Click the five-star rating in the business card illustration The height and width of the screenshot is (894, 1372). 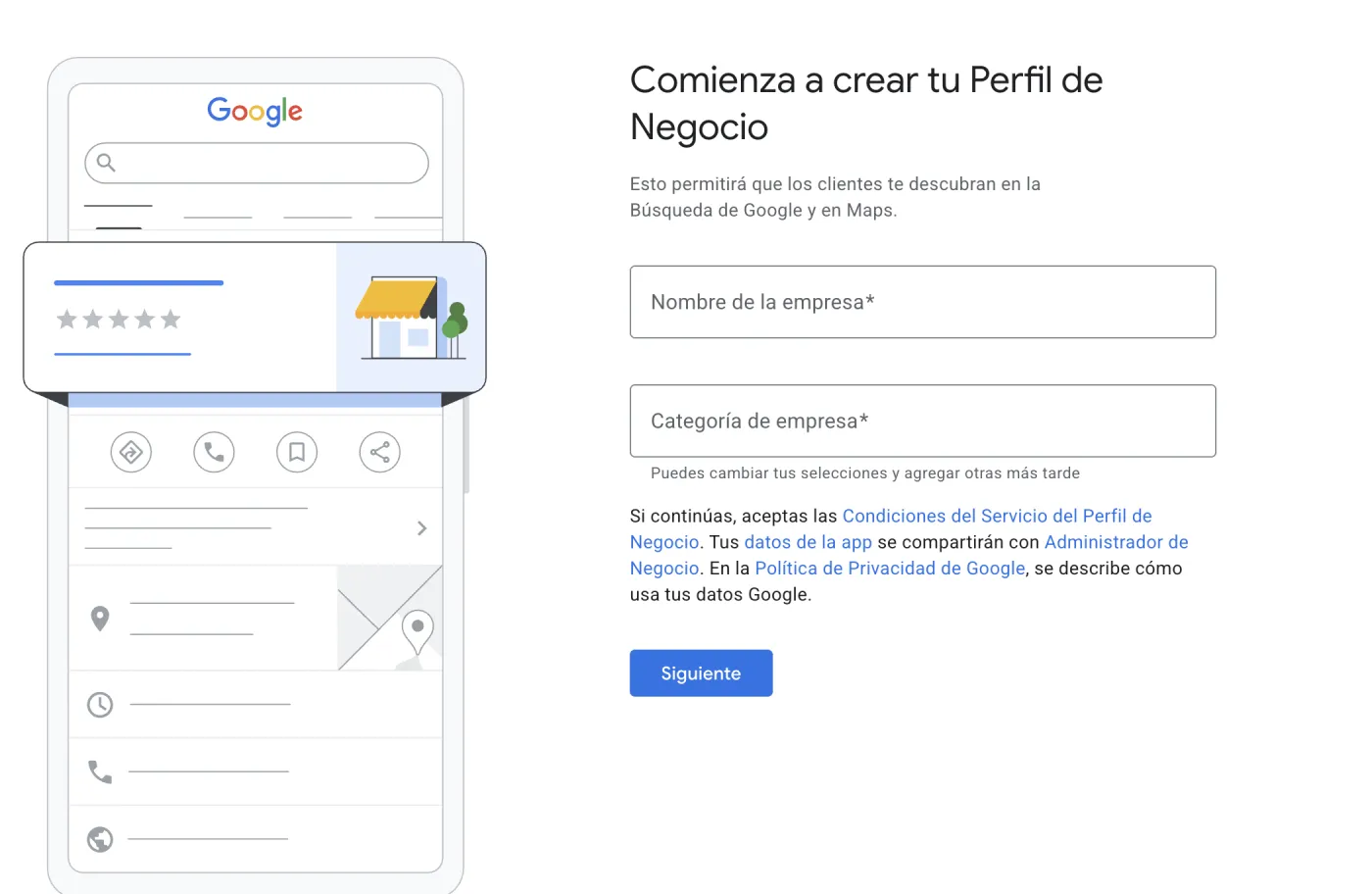pyautogui.click(x=119, y=319)
